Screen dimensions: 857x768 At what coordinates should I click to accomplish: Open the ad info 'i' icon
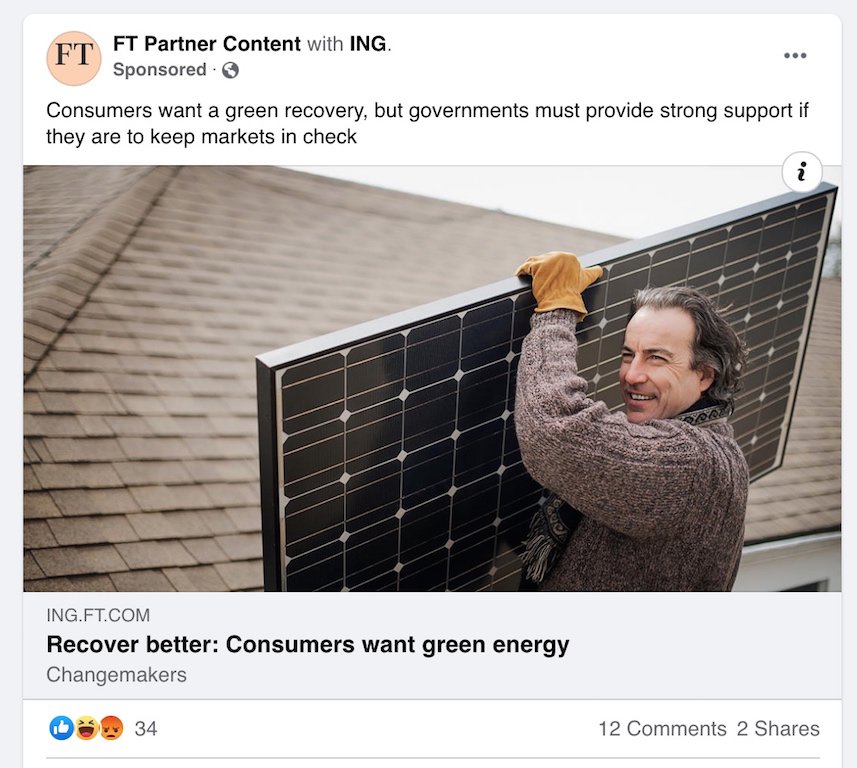[x=802, y=172]
